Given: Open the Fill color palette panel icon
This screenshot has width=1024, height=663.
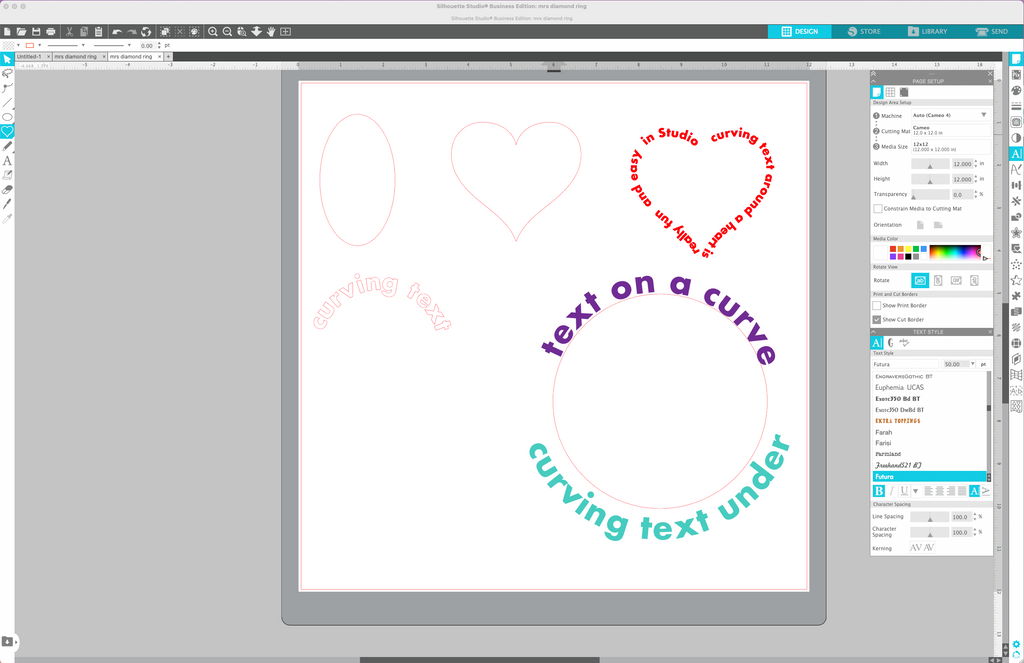Looking at the screenshot, I should [1016, 90].
